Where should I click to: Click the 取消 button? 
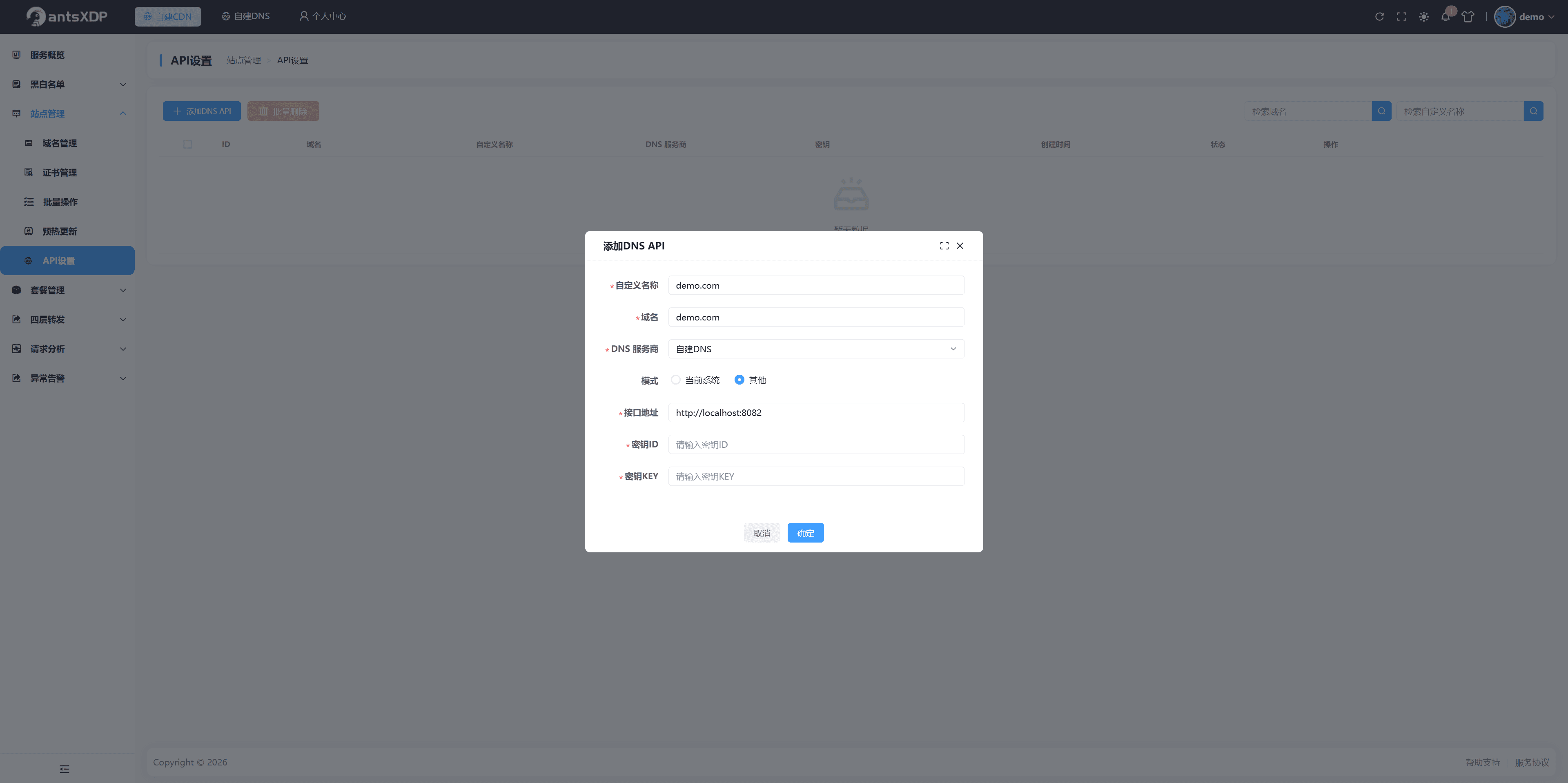coord(762,533)
